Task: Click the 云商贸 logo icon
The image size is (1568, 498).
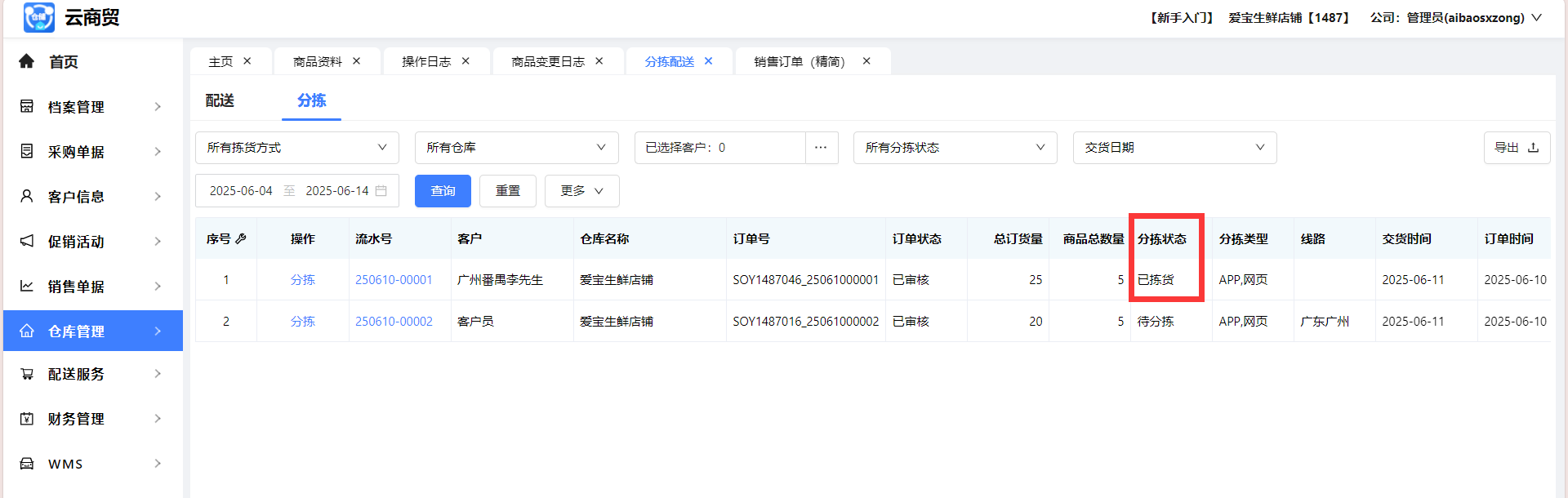Action: (x=38, y=17)
